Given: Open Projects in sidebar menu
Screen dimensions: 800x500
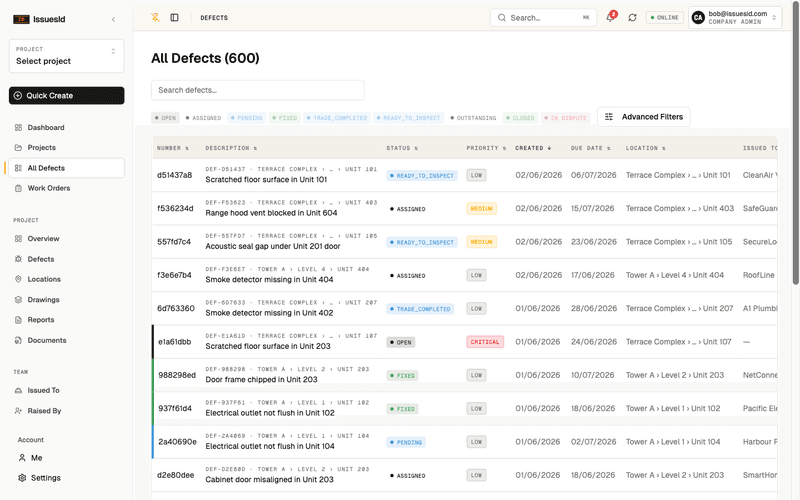Looking at the screenshot, I should point(66,147).
